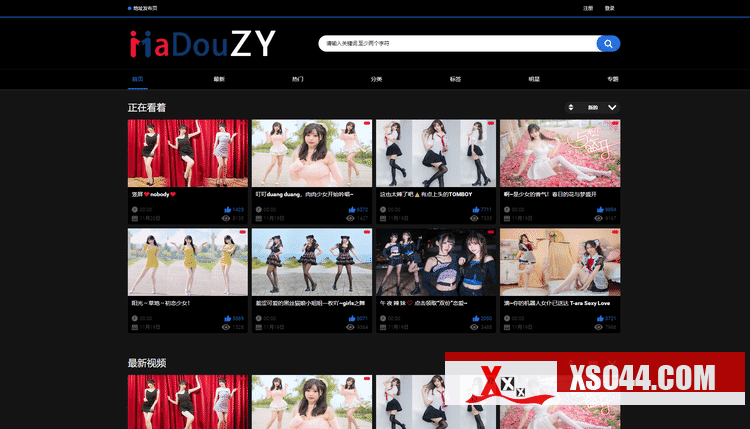Click the XS044.COM advertisement banner
Image resolution: width=750 pixels, height=429 pixels.
click(597, 380)
